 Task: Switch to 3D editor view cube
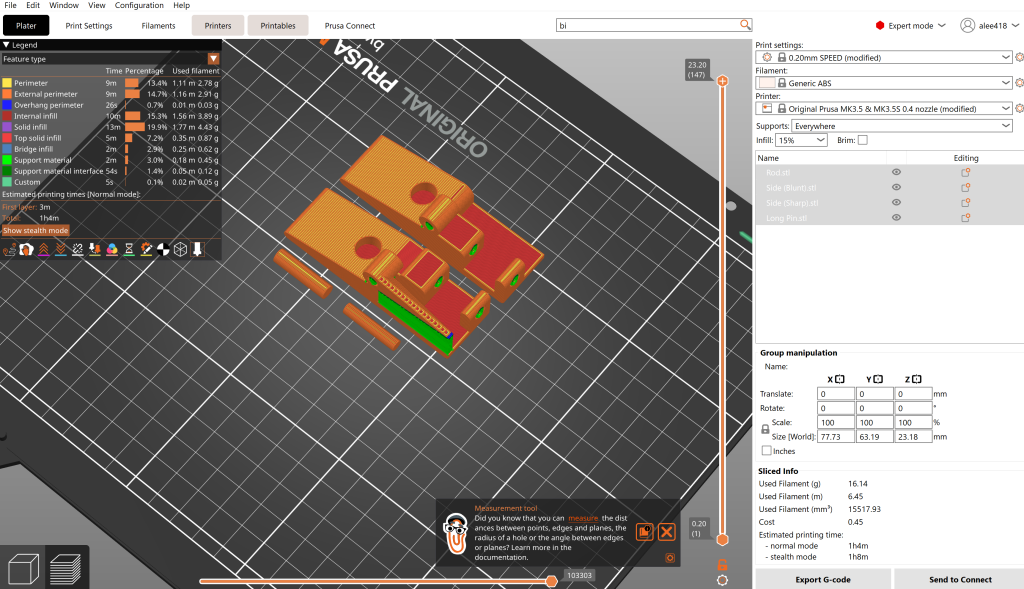(24, 569)
